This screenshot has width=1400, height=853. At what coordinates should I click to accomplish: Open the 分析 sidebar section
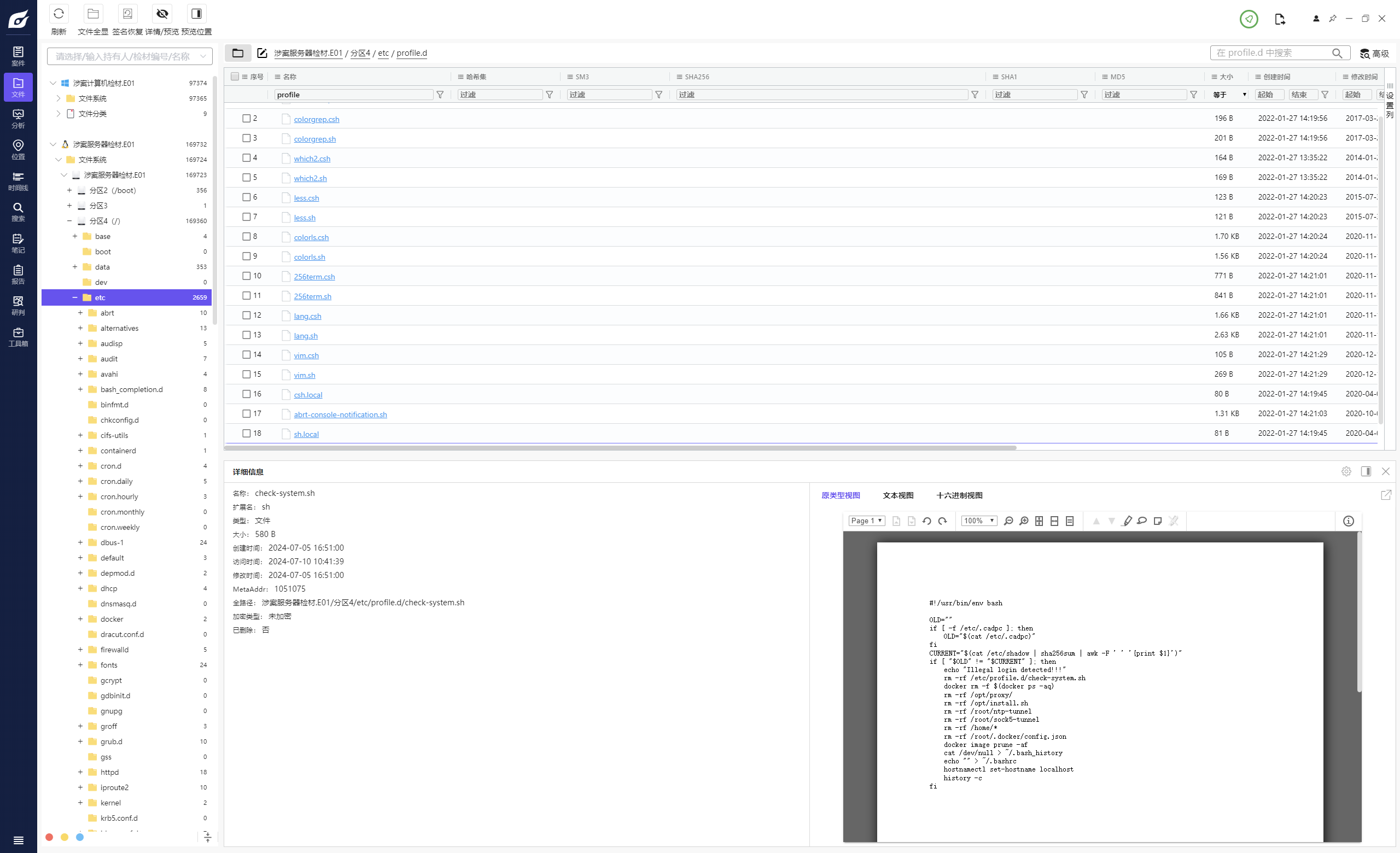(18, 119)
